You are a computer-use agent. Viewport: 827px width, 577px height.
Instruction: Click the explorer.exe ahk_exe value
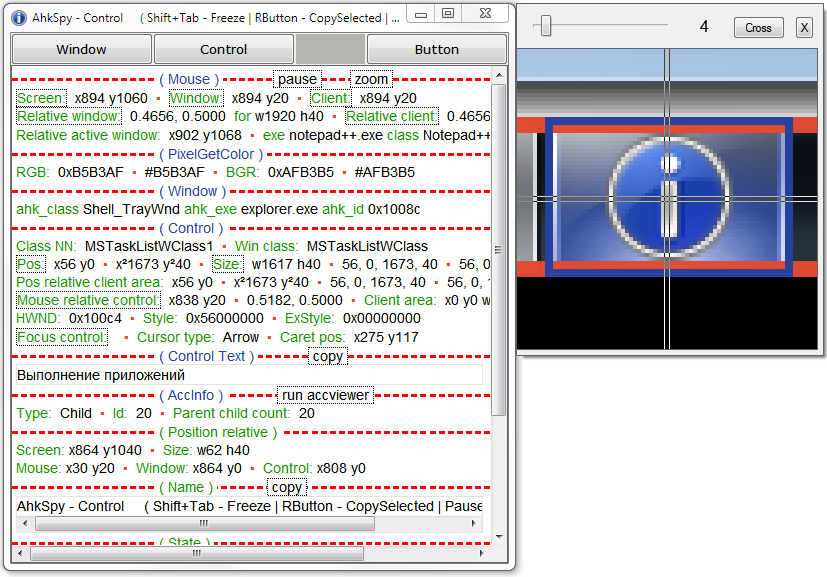pyautogui.click(x=279, y=209)
